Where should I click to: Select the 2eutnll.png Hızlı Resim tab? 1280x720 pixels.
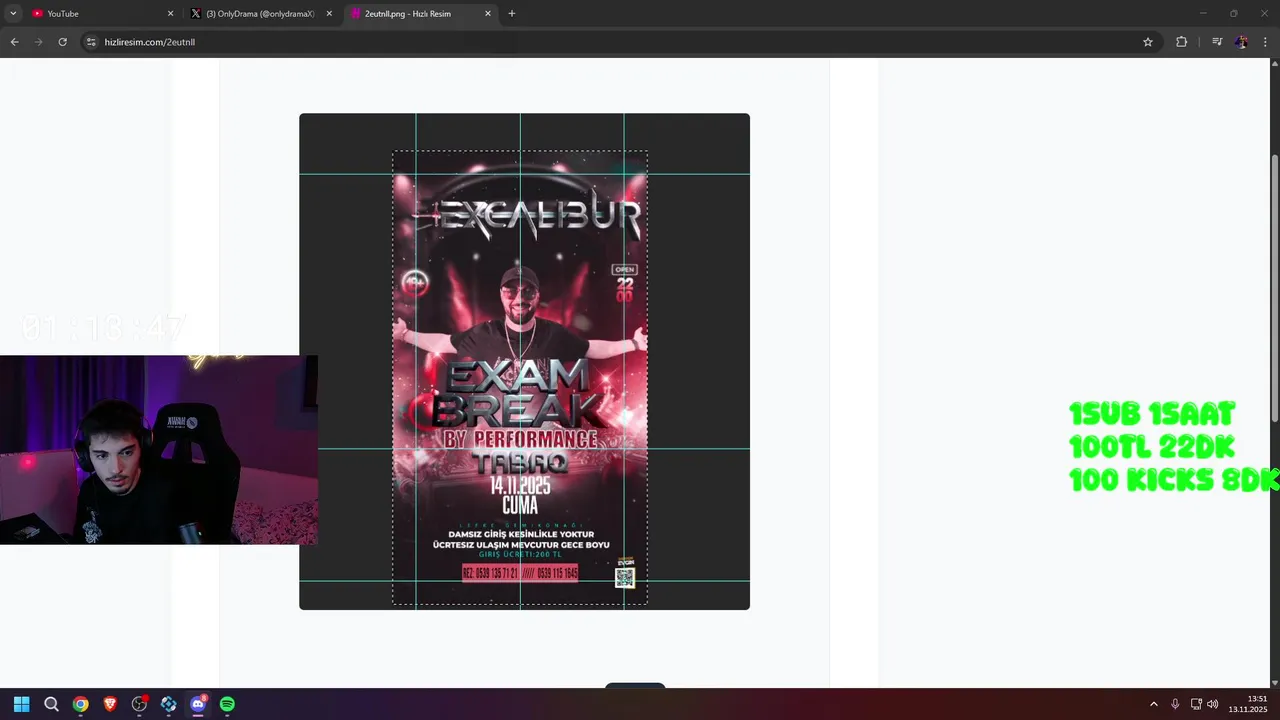tap(419, 14)
